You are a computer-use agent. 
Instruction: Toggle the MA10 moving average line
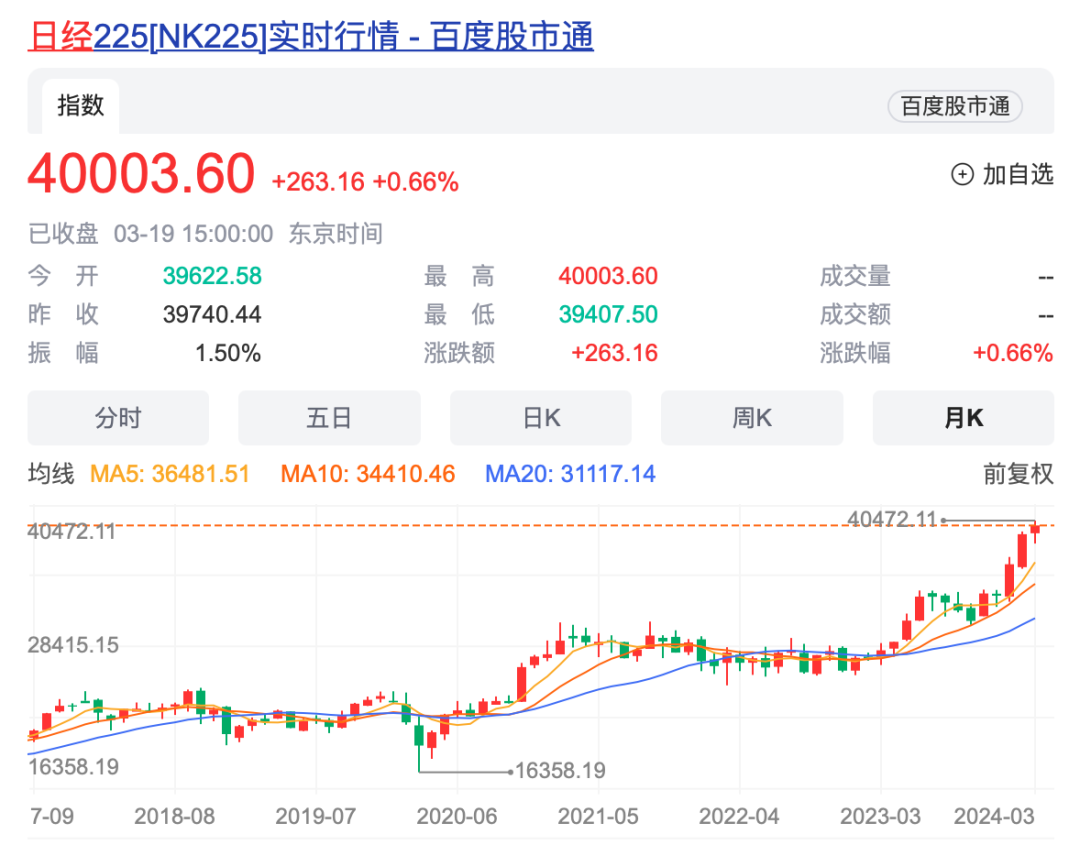click(x=367, y=474)
